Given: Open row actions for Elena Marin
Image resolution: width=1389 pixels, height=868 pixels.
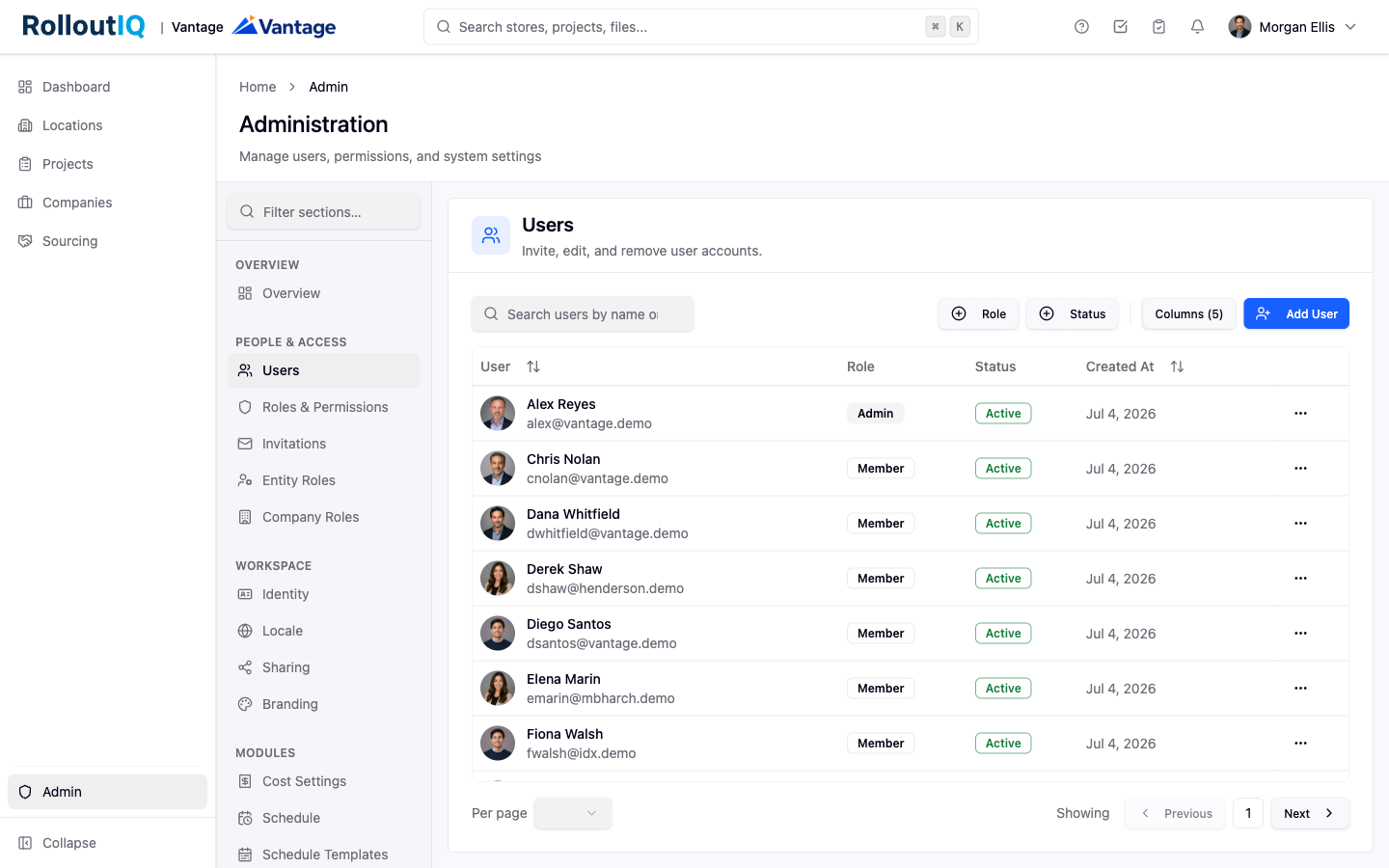Looking at the screenshot, I should (x=1300, y=688).
